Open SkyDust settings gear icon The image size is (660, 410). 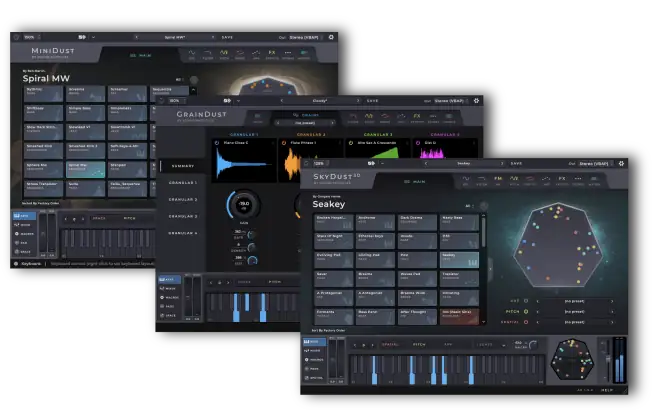click(621, 163)
